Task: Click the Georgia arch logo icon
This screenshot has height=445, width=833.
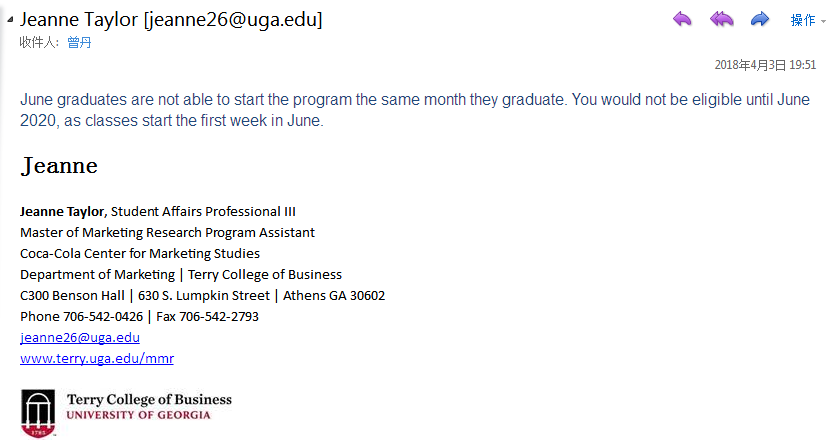Action: click(x=39, y=412)
